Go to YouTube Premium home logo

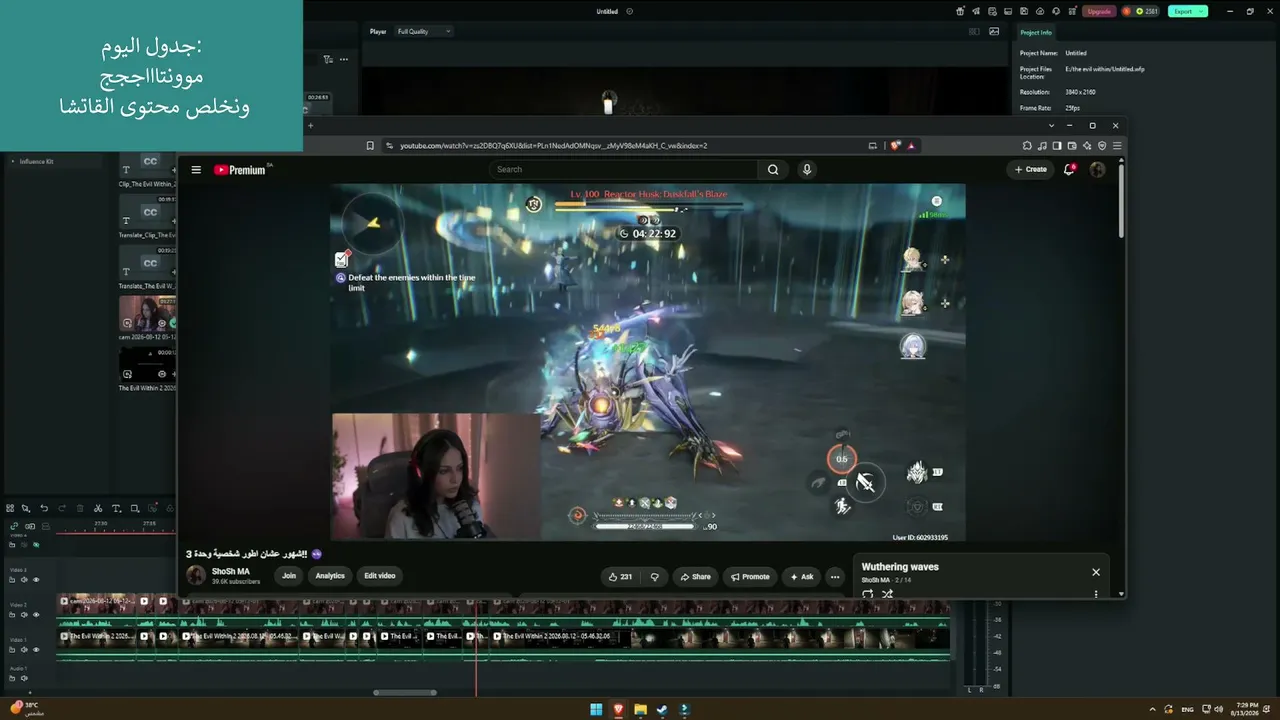pos(241,170)
